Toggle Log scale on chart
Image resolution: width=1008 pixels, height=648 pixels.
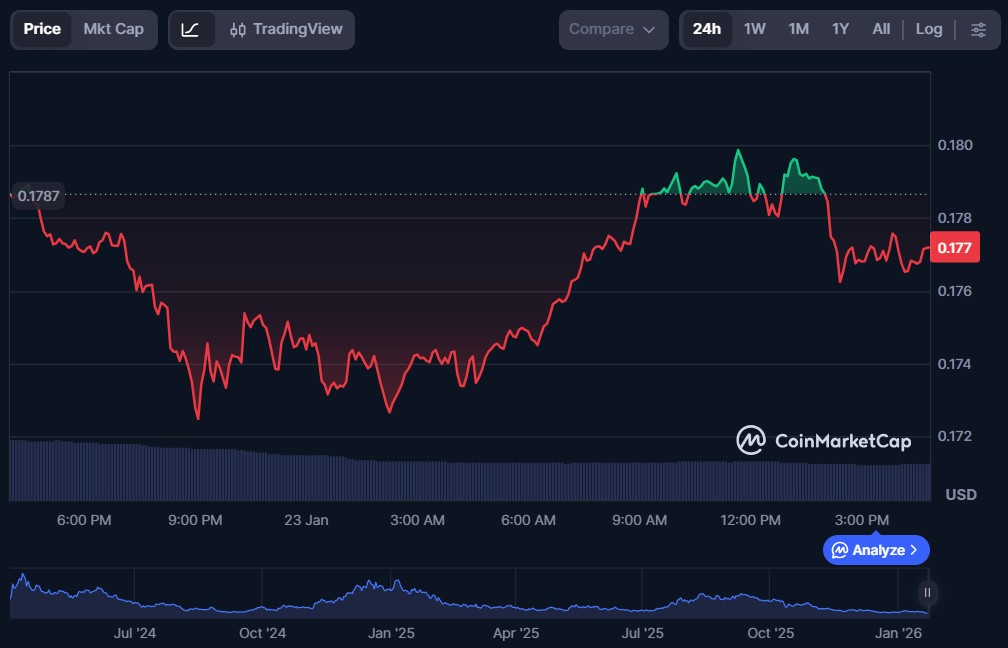pyautogui.click(x=928, y=30)
